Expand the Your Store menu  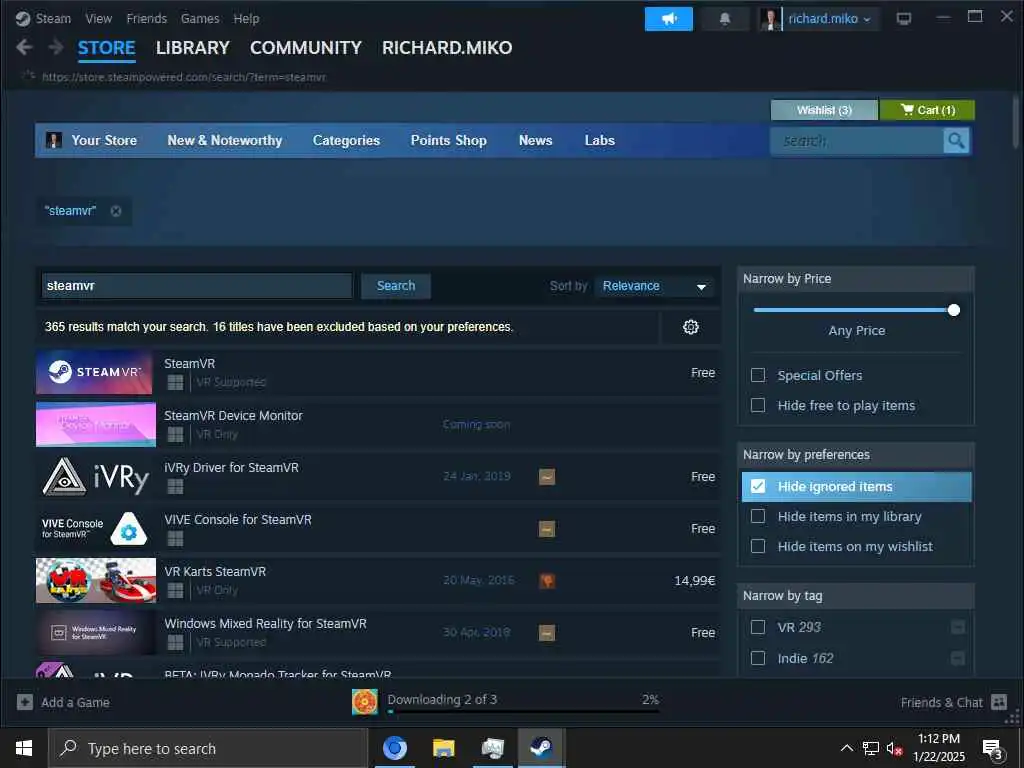pyautogui.click(x=104, y=140)
